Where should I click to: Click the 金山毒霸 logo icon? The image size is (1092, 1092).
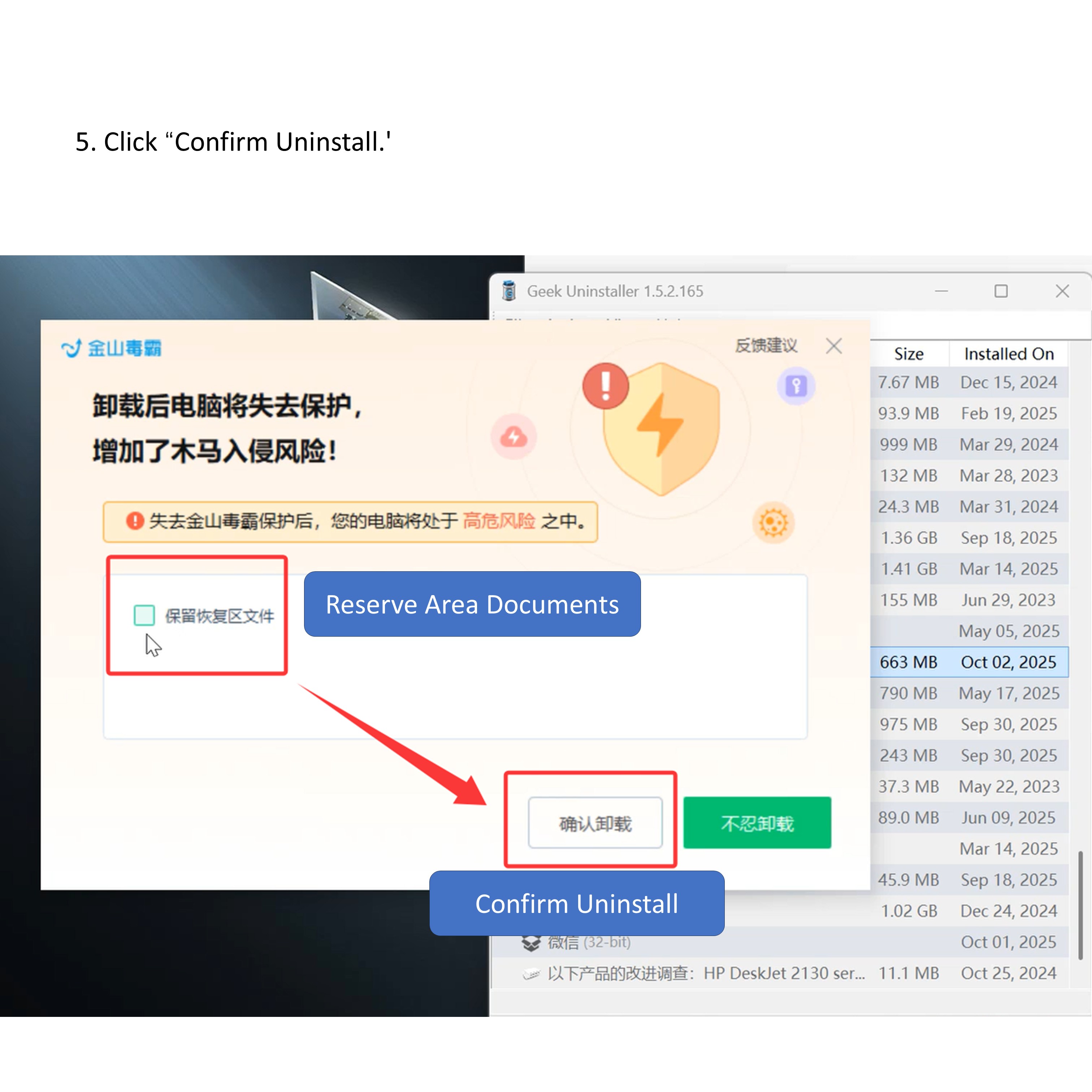click(71, 348)
